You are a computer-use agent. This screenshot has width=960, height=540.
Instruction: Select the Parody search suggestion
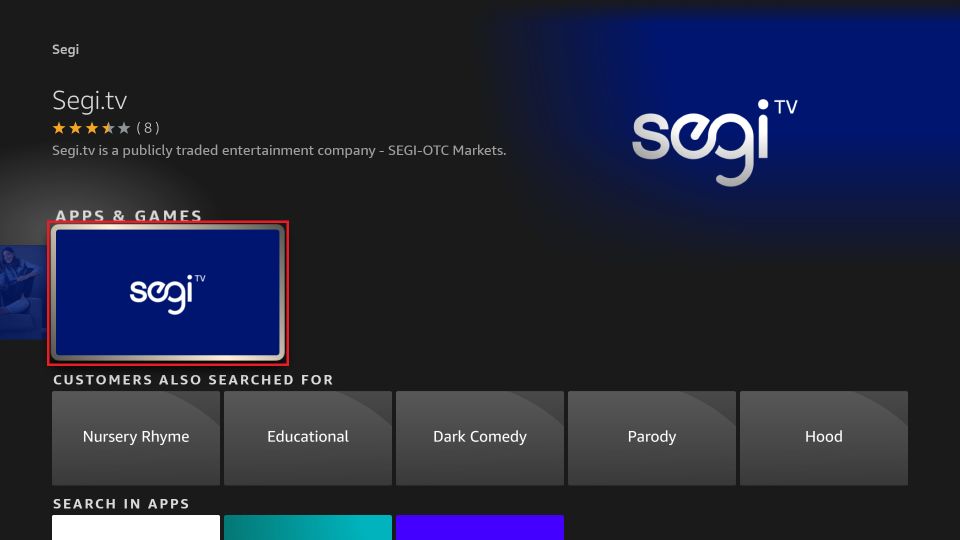(x=652, y=438)
